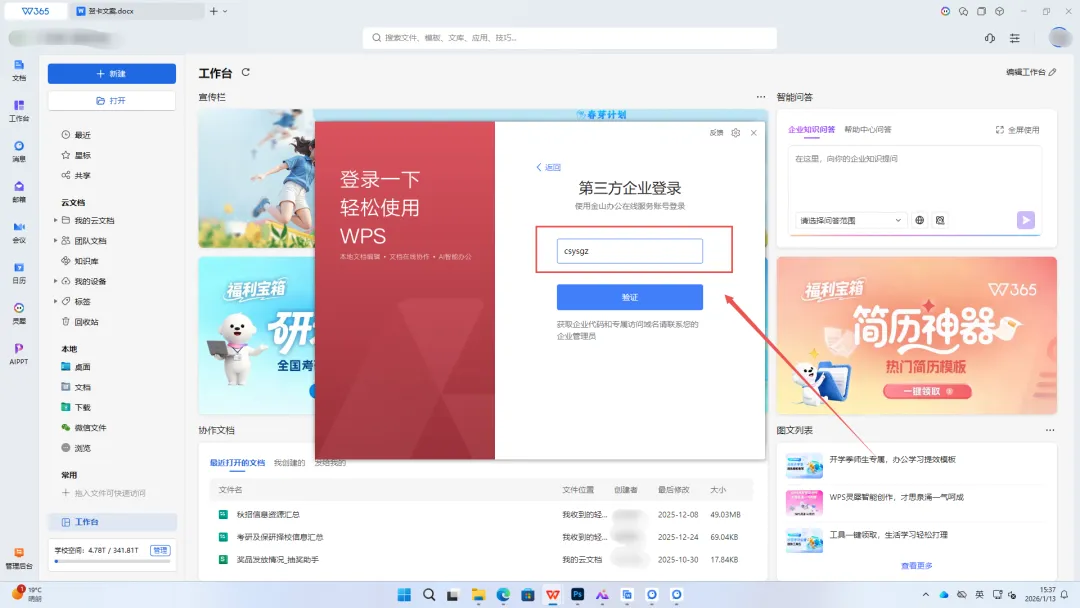Click the enterprise knowledge question text area
This screenshot has width=1080, height=608.
915,176
